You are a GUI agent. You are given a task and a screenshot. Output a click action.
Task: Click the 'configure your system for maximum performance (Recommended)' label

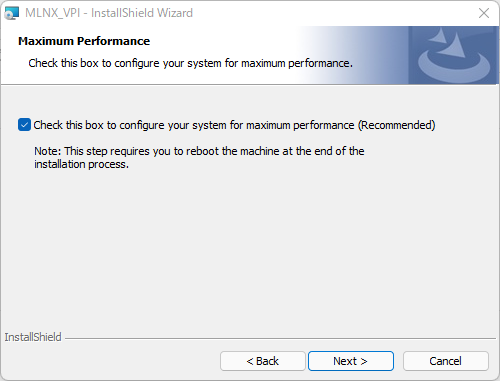pos(234,125)
